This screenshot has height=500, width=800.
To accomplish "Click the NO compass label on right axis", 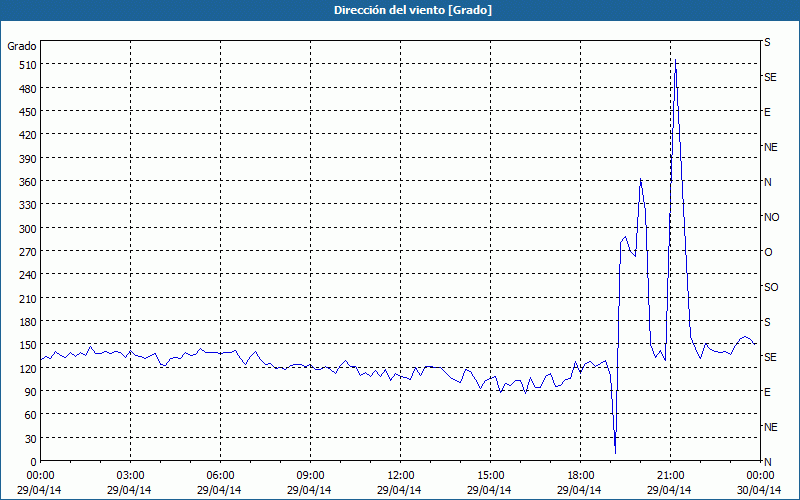I will pyautogui.click(x=771, y=217).
